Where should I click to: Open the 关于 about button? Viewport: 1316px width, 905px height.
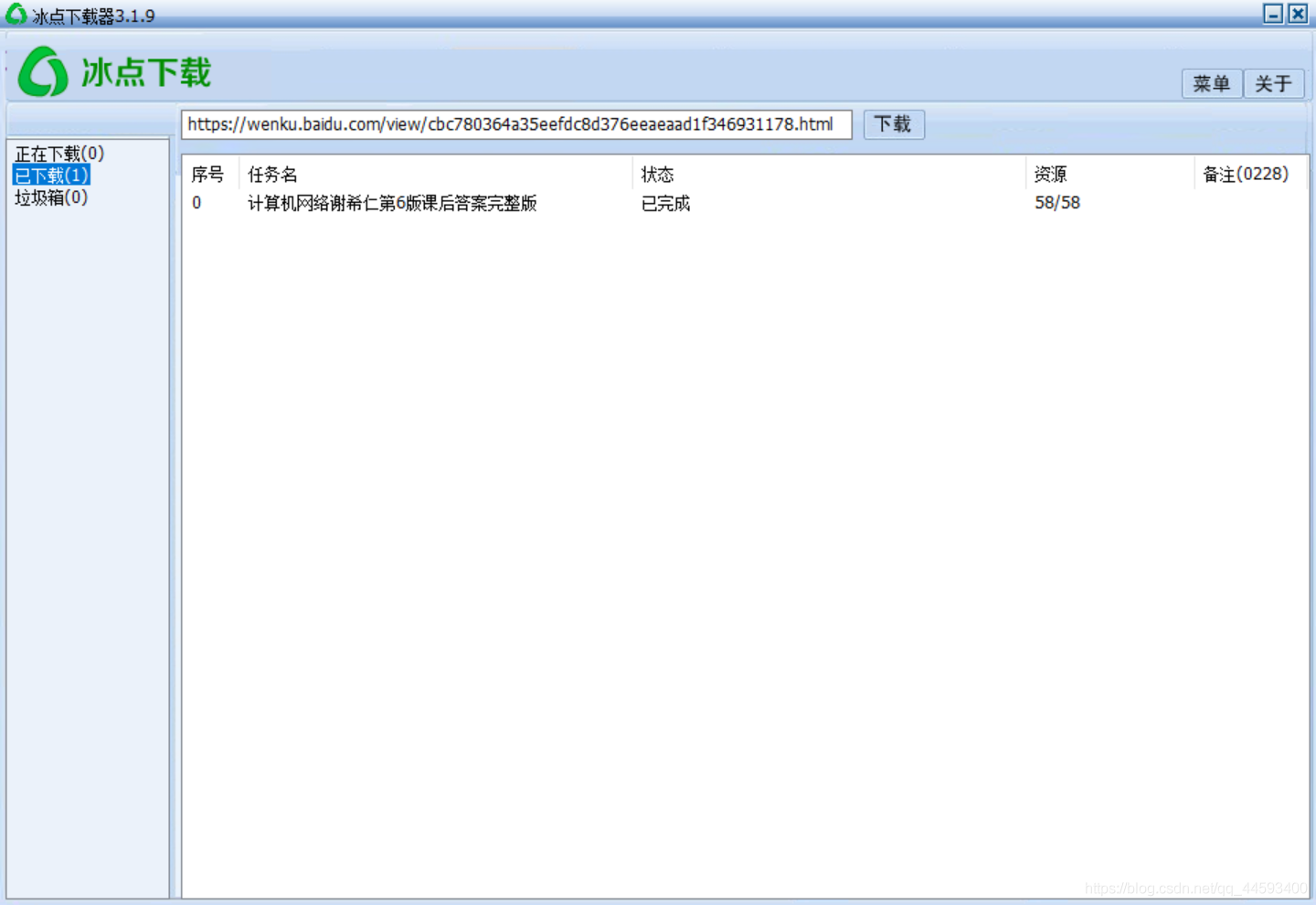tap(1274, 83)
